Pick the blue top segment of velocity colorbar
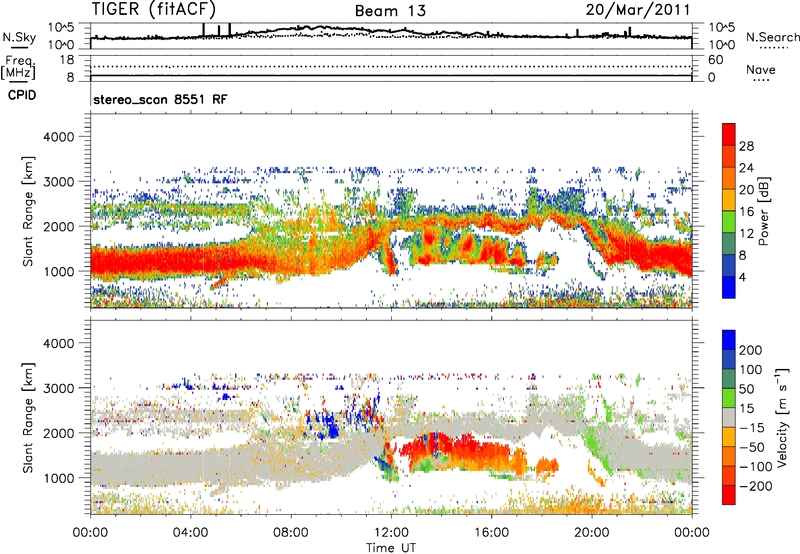The image size is (800, 554). click(729, 340)
